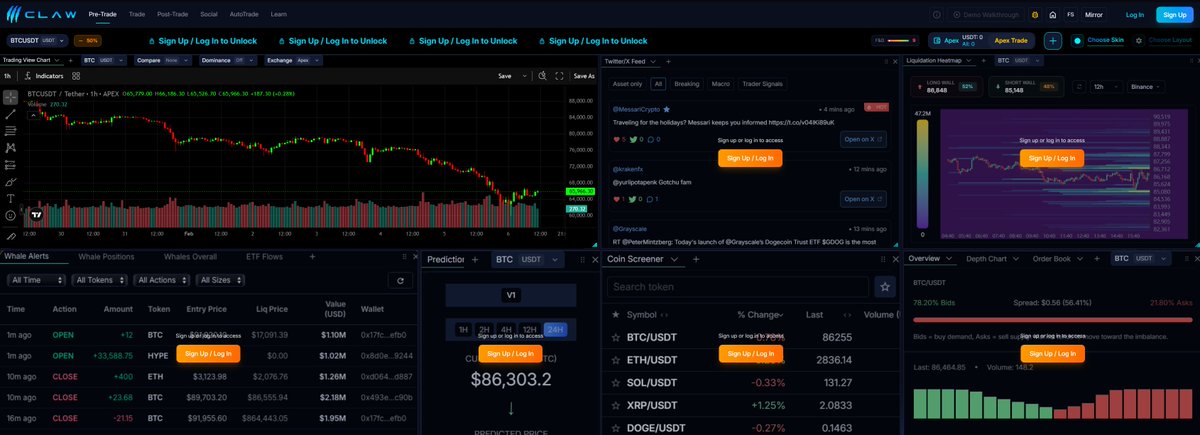
Task: Open the Trade menu
Action: pyautogui.click(x=137, y=15)
